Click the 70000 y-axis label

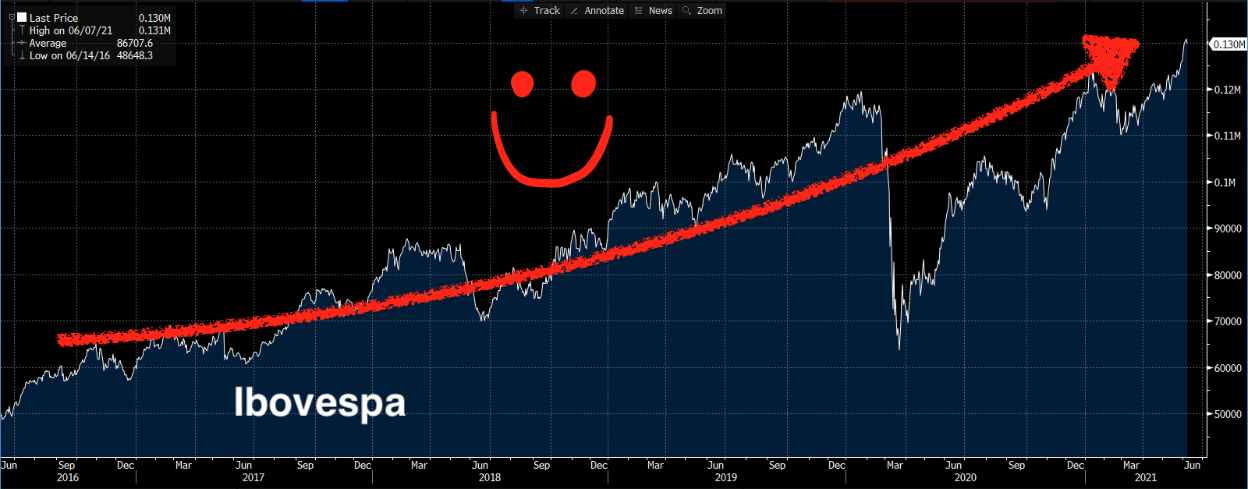(x=1226, y=321)
